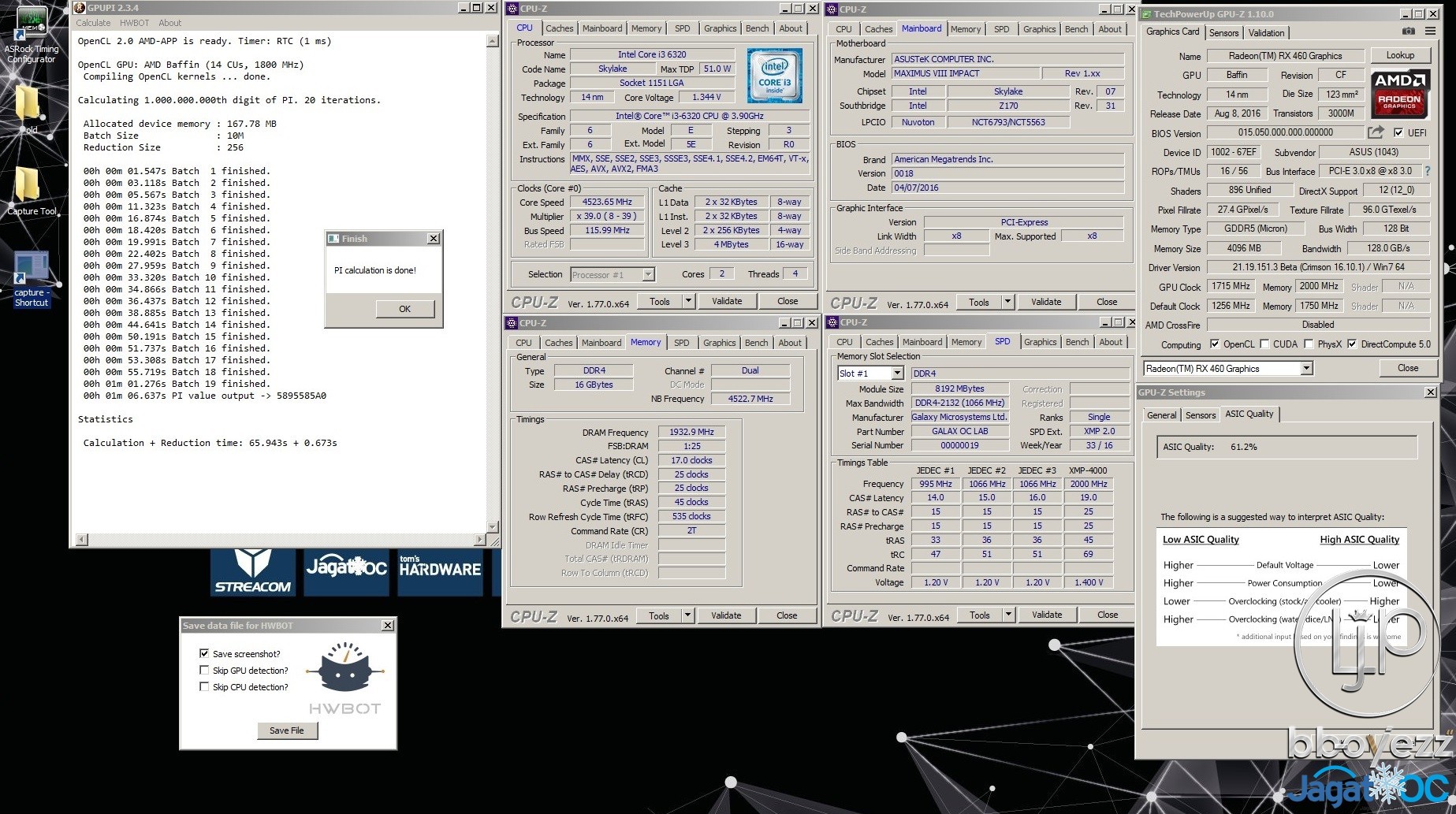1456x814 pixels.
Task: Open the Calculate menu in GPUPI
Action: pyautogui.click(x=93, y=23)
